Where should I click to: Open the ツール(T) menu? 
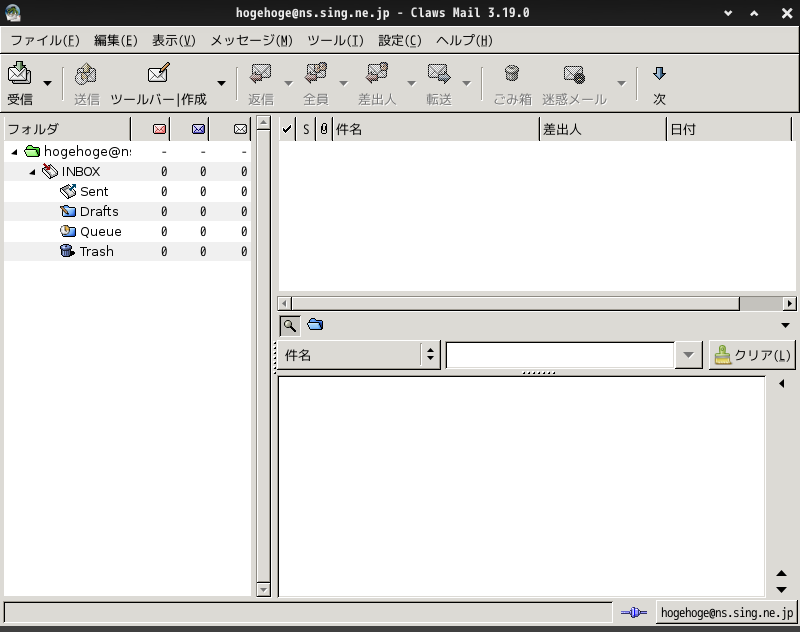tap(335, 40)
